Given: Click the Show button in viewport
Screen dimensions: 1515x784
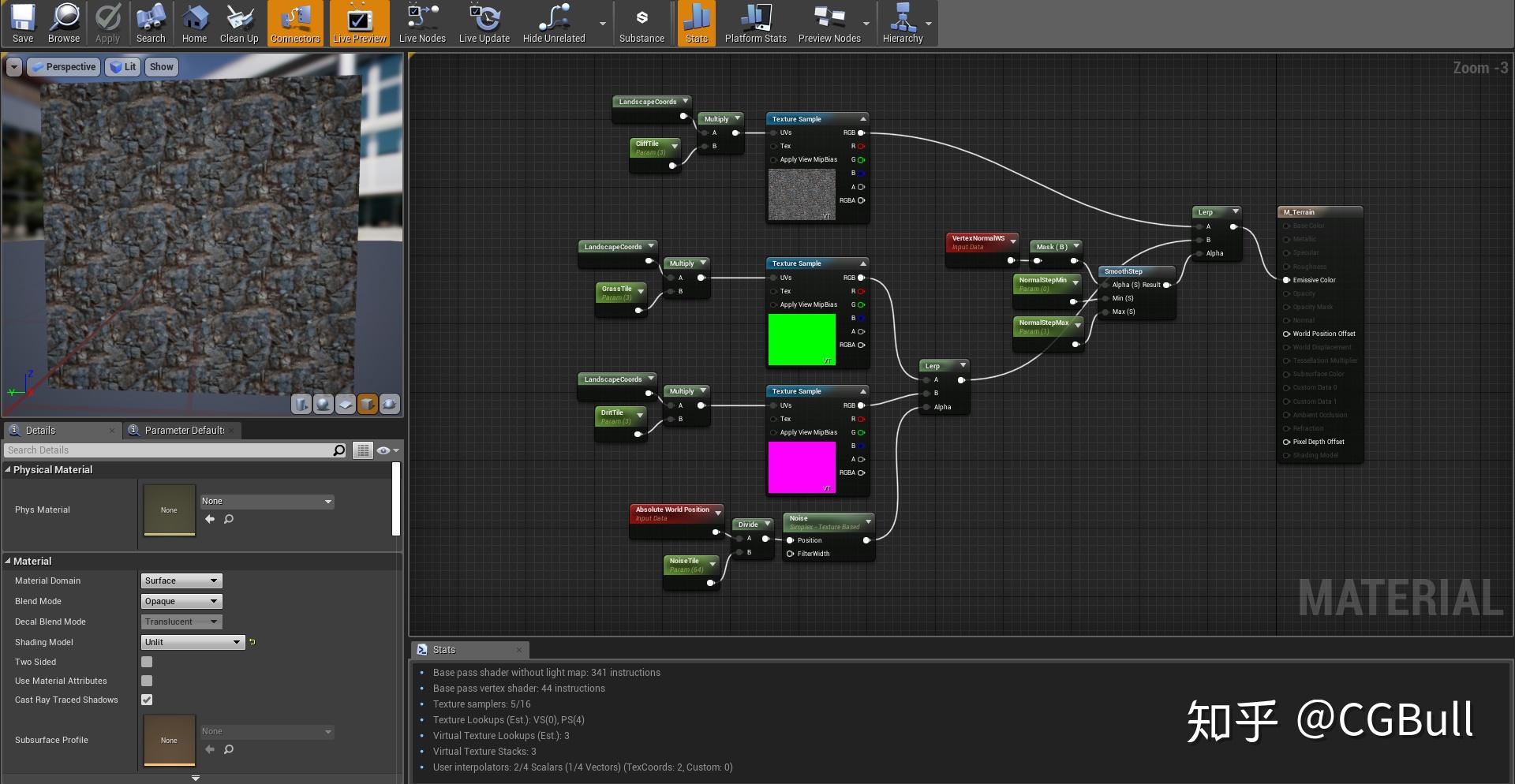Looking at the screenshot, I should pos(161,67).
